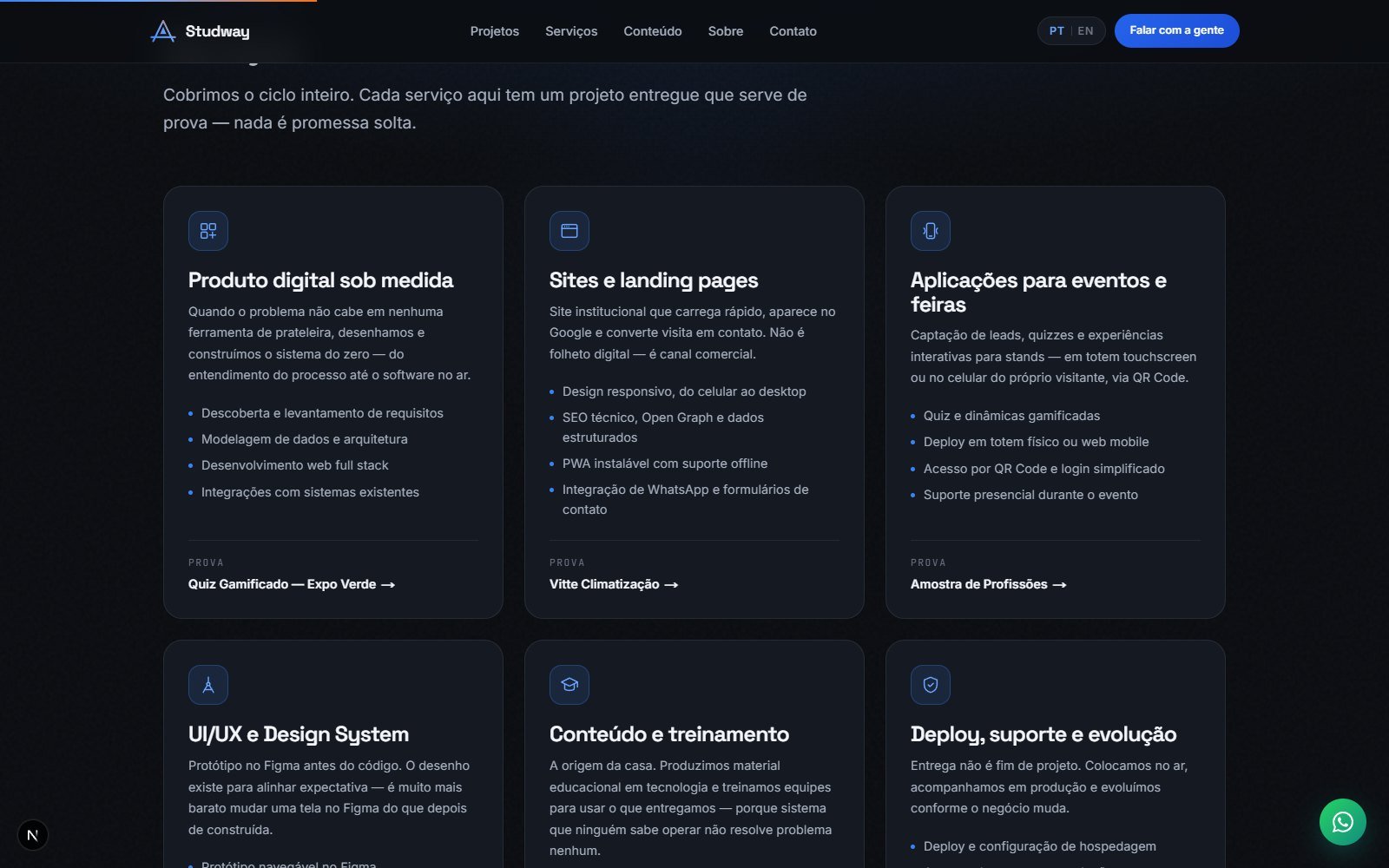Click the Studway logo icon
This screenshot has width=1389, height=868.
163,31
